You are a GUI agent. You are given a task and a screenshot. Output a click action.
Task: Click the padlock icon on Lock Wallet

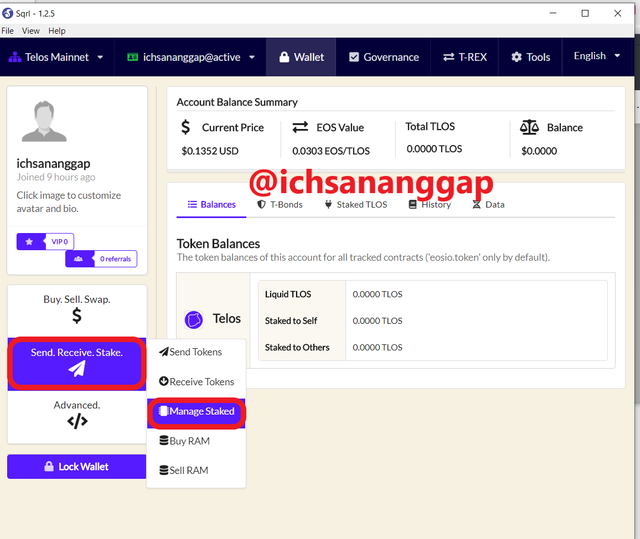click(x=49, y=466)
